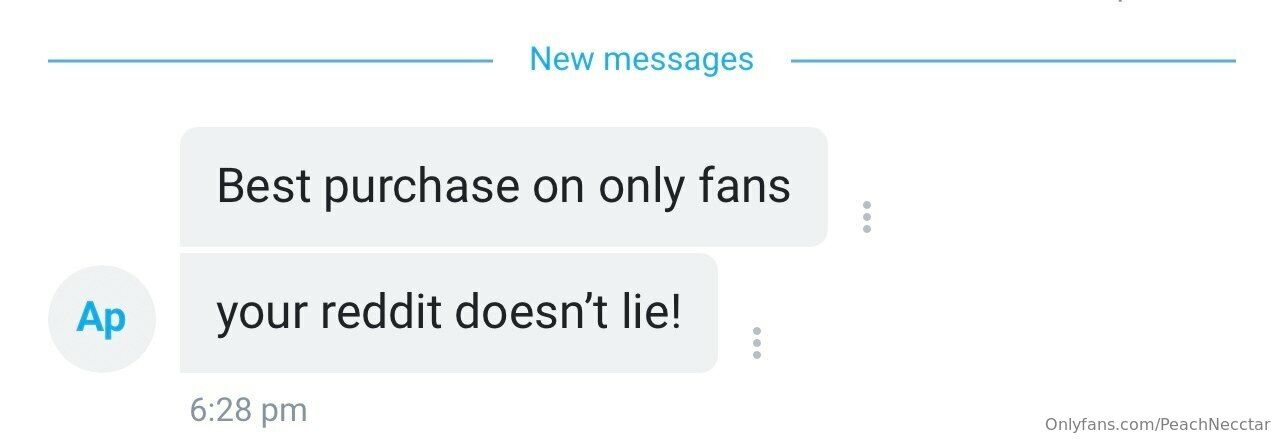Click the "New messages" divider label
The height and width of the screenshot is (447, 1284).
pyautogui.click(x=641, y=59)
